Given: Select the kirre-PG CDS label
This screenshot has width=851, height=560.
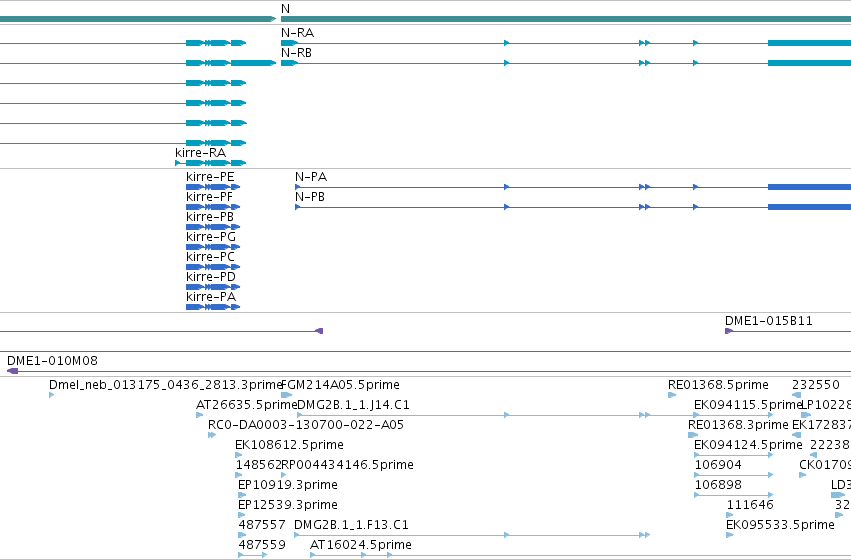Looking at the screenshot, I should (x=211, y=237).
